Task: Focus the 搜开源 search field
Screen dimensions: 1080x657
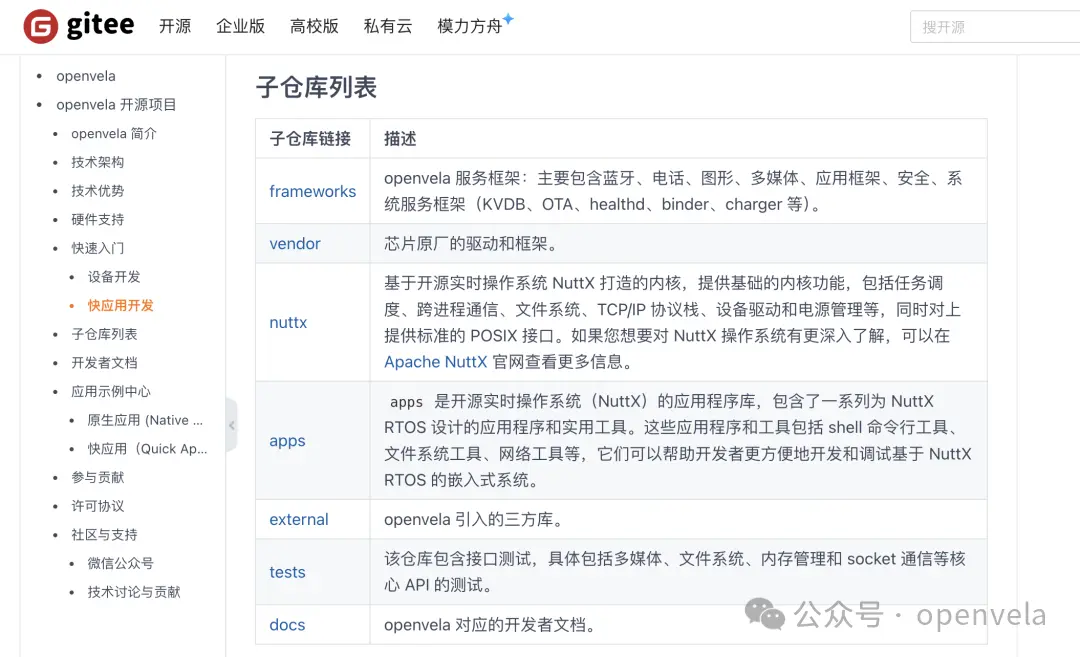Action: pos(995,27)
